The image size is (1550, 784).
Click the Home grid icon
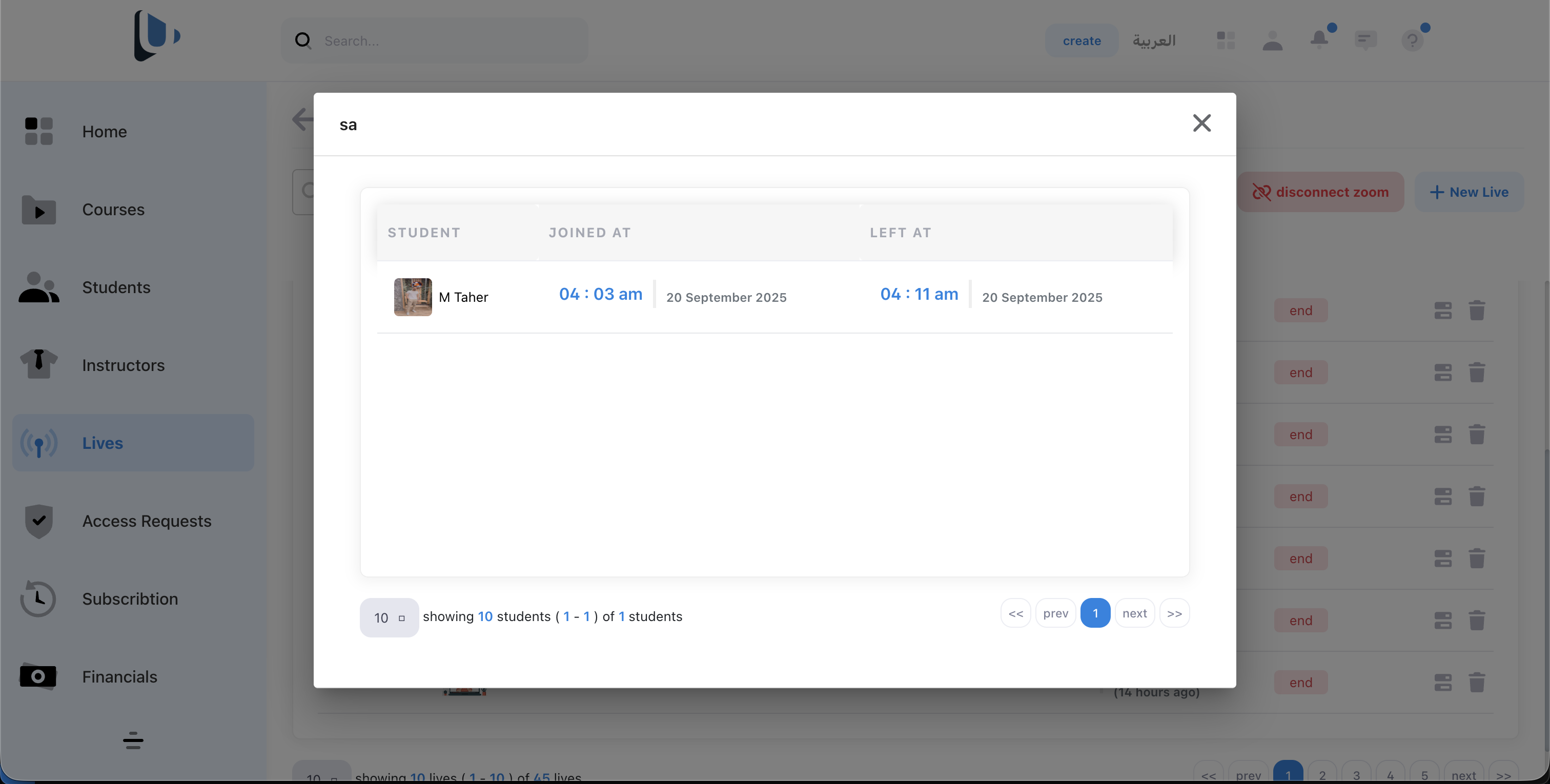38,131
